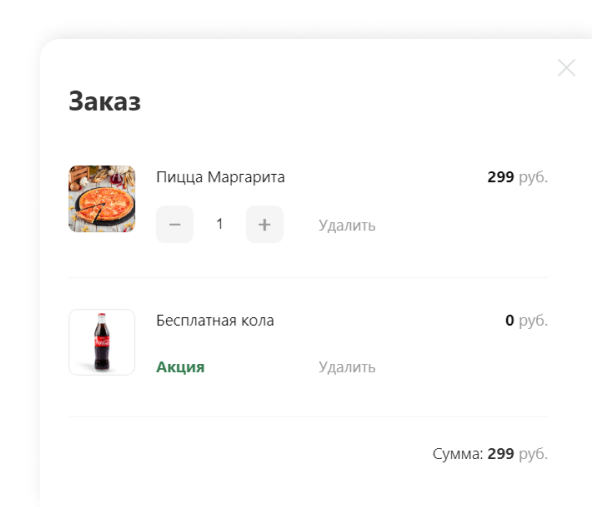Remove Пицца Маргарита using Удалить

347,225
